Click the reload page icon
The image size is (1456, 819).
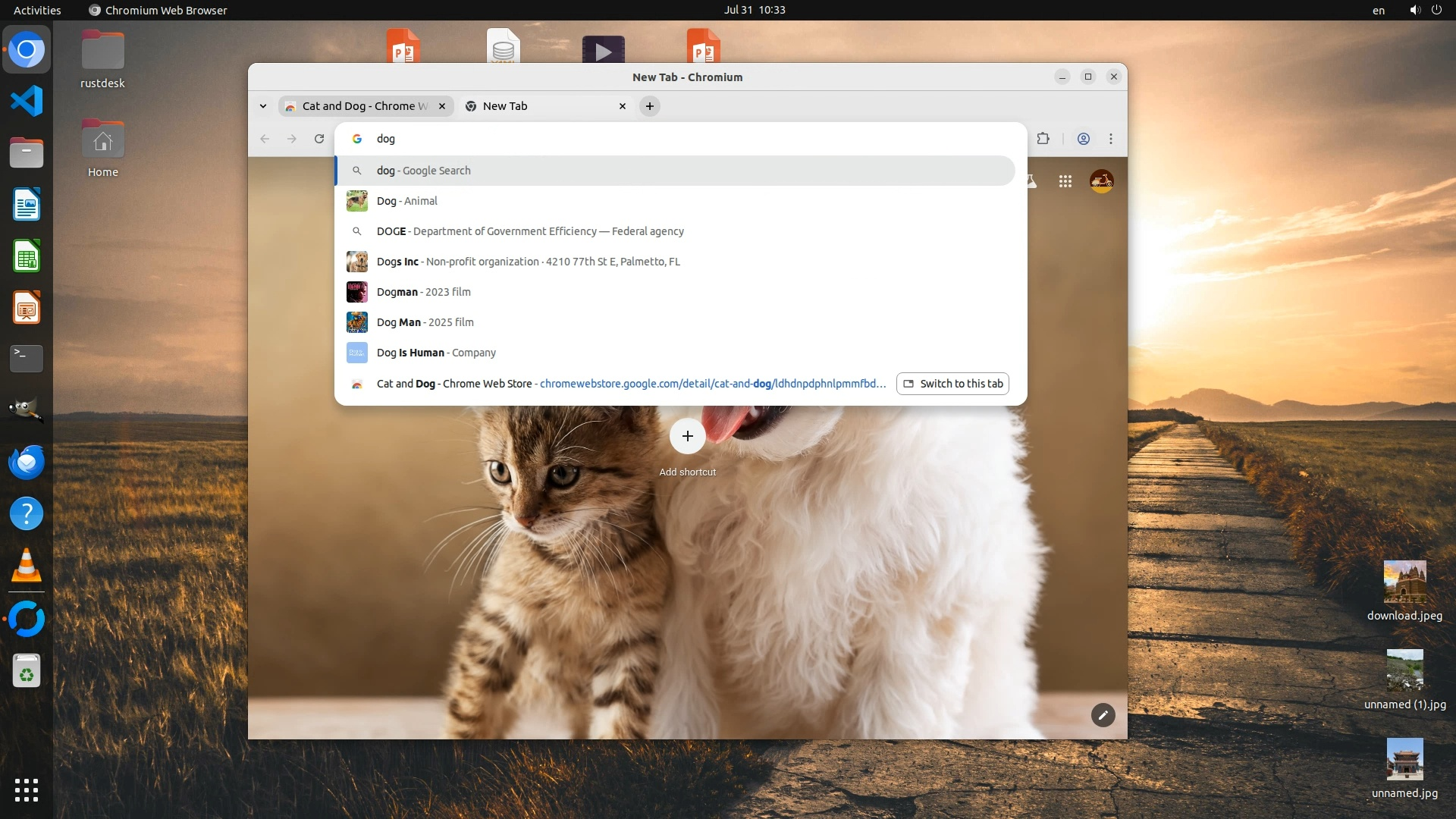[x=319, y=139]
